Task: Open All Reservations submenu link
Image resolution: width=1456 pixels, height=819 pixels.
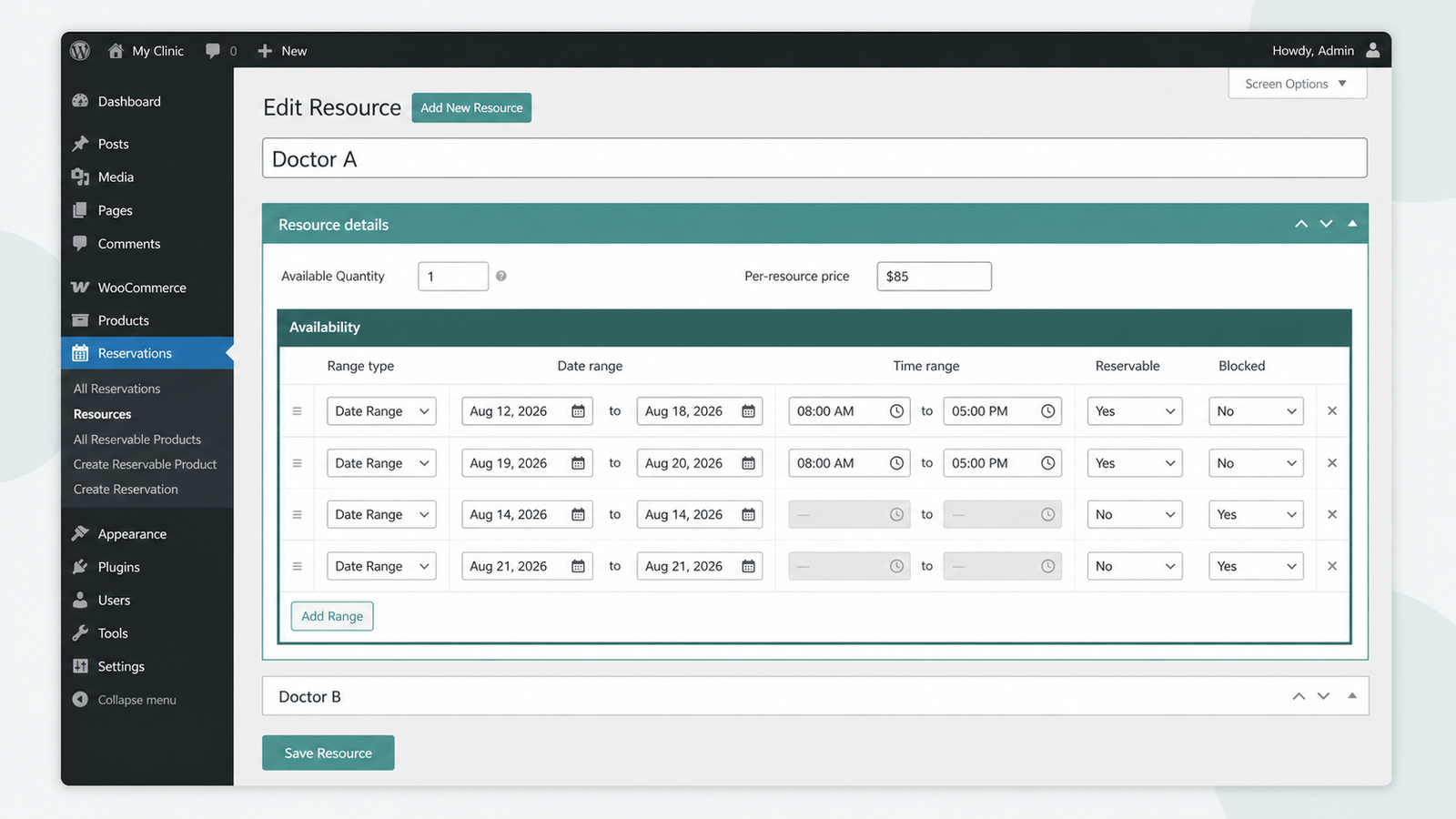Action: 116,389
